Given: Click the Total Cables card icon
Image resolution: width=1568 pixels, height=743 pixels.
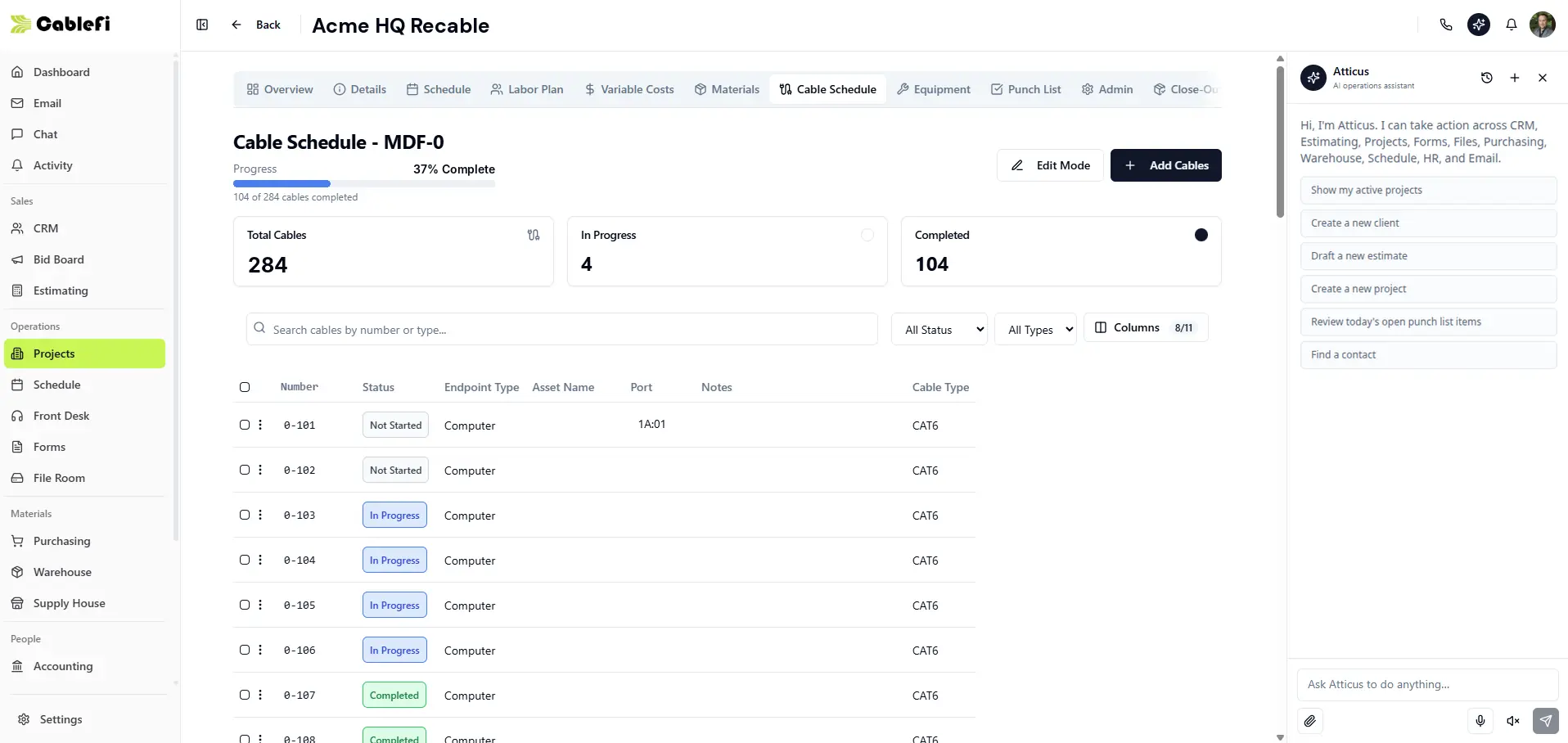Looking at the screenshot, I should click(534, 235).
